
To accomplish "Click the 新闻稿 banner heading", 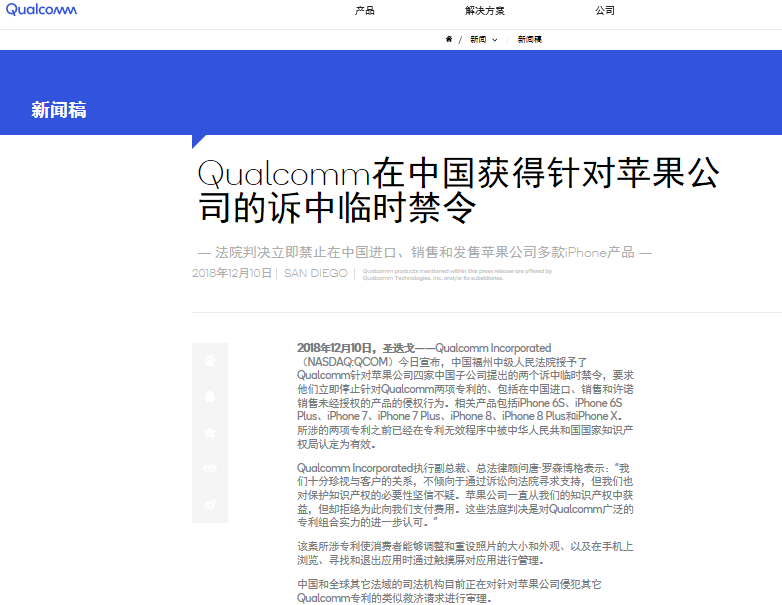I will pyautogui.click(x=59, y=110).
